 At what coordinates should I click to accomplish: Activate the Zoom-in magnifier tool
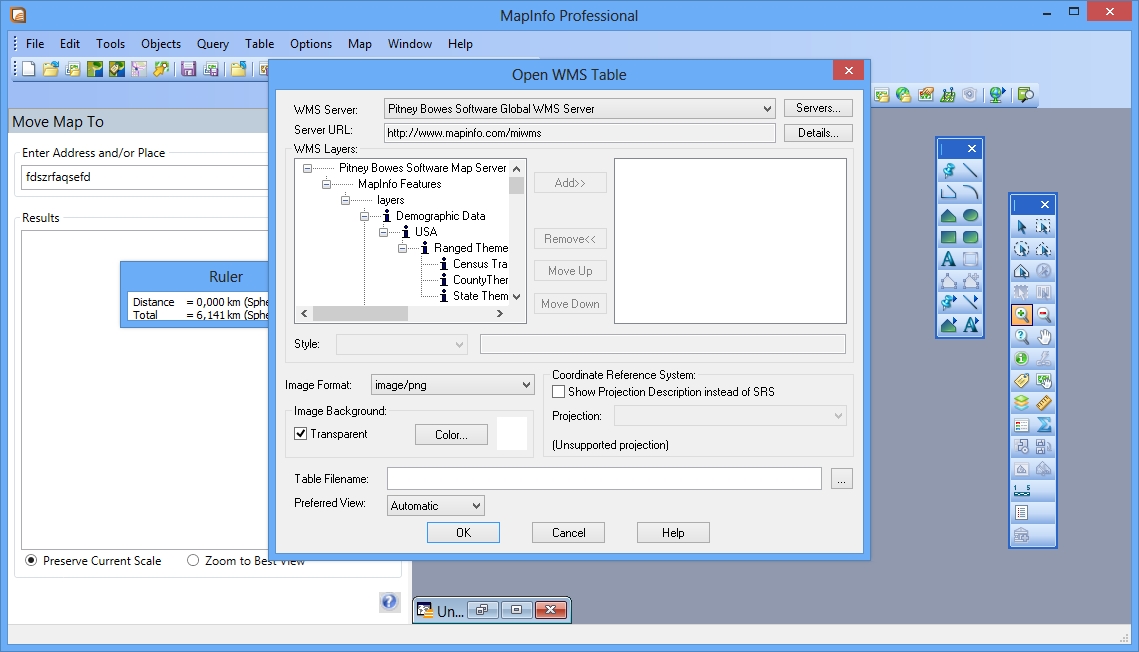(x=1021, y=314)
